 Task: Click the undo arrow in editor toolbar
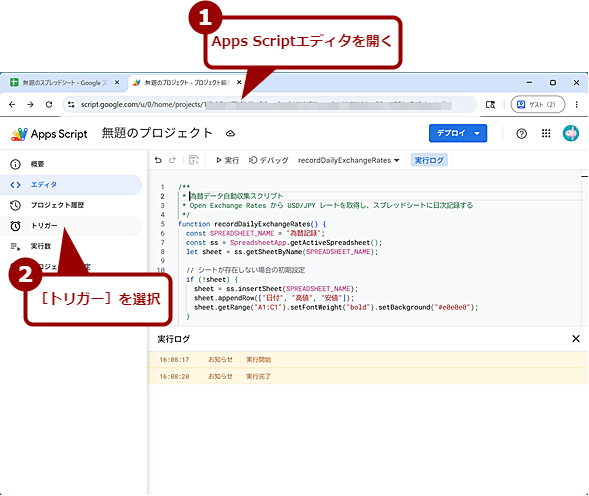click(x=158, y=160)
